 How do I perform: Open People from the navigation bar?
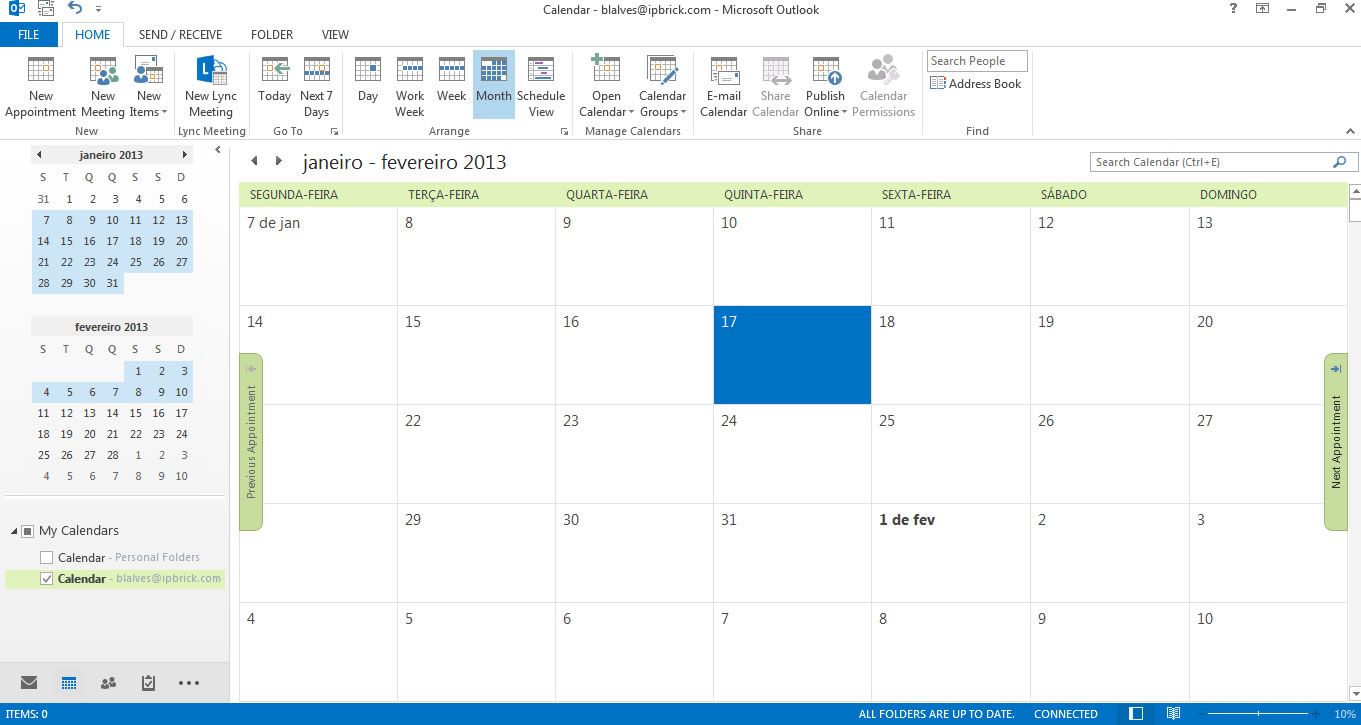pos(109,683)
